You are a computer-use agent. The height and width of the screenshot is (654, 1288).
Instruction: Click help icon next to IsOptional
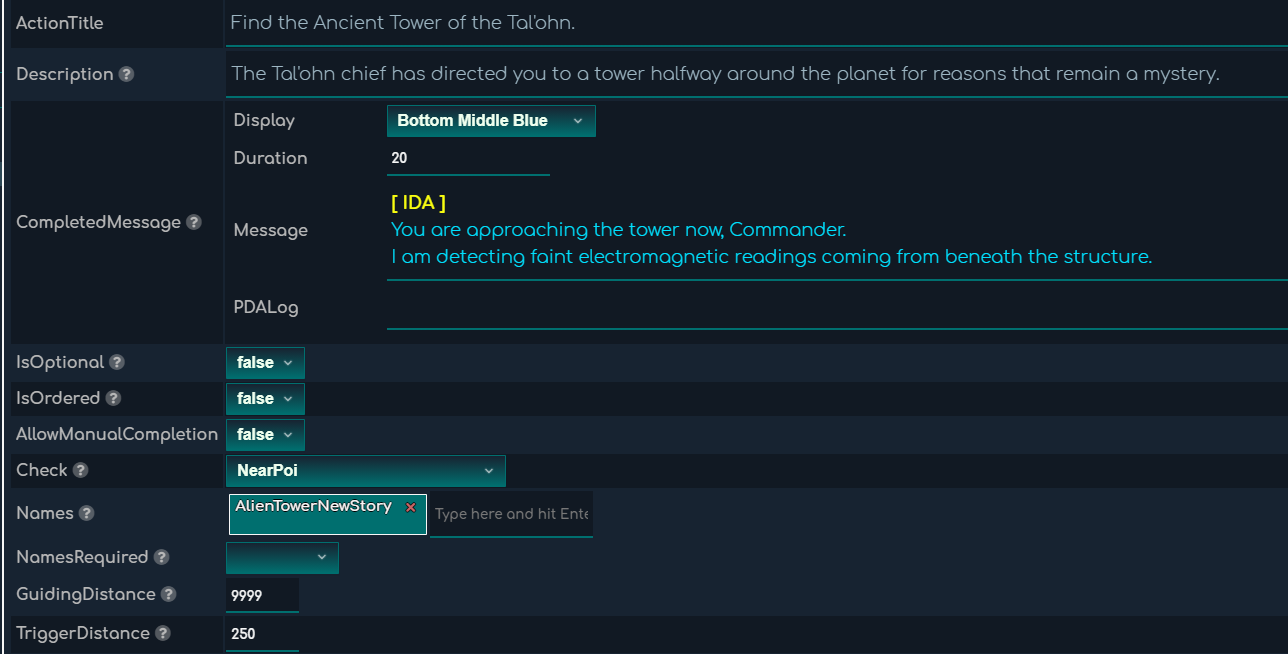[117, 363]
